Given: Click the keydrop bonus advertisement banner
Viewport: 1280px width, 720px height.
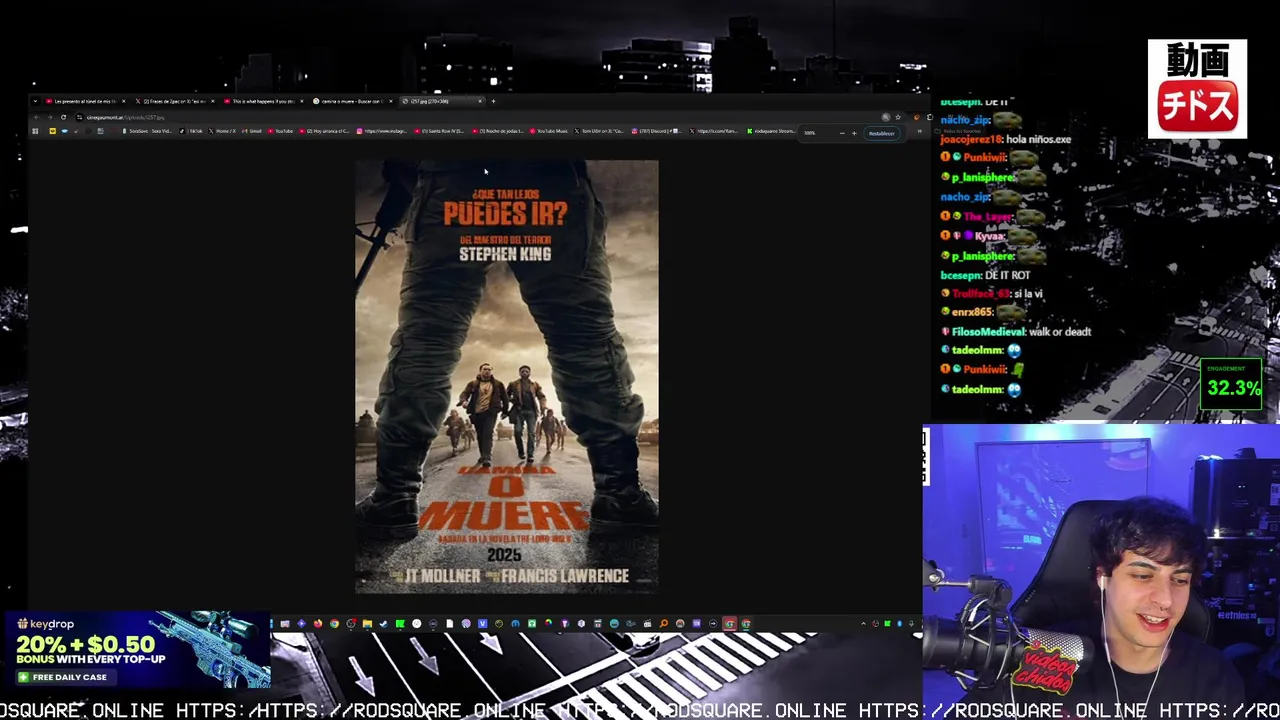Looking at the screenshot, I should (137, 651).
